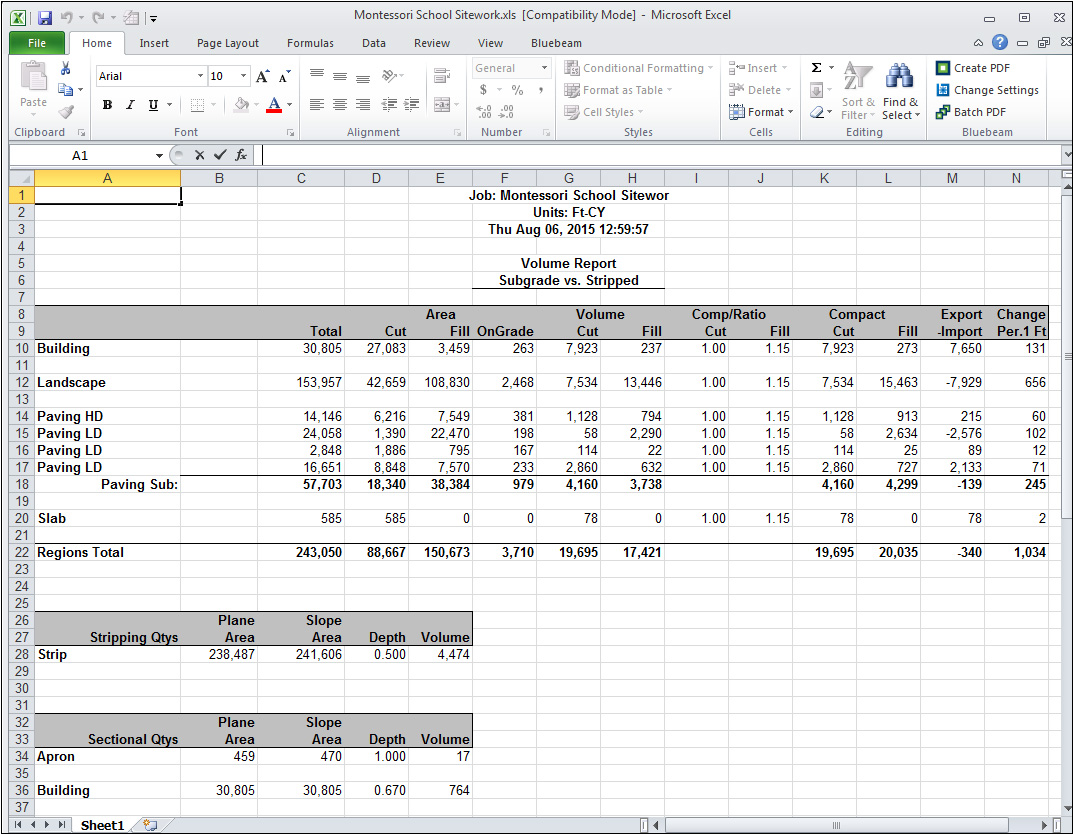Click the AutoSum sigma icon
1074x835 pixels.
click(817, 68)
